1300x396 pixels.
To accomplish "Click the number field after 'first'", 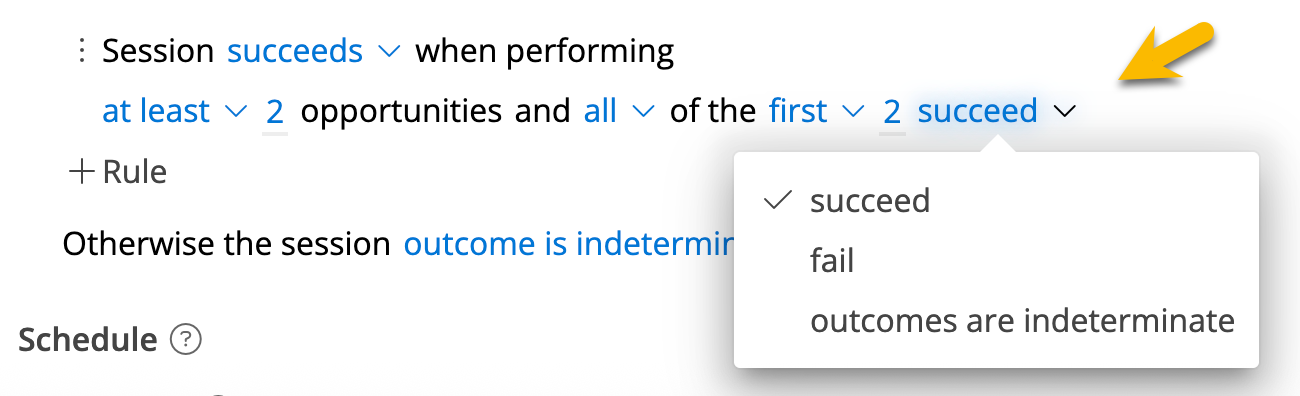I will click(891, 112).
